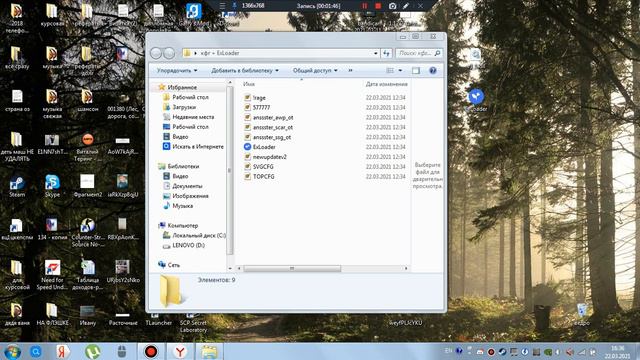
Task: Select Компьютер in the navigation pane
Action: 182,225
